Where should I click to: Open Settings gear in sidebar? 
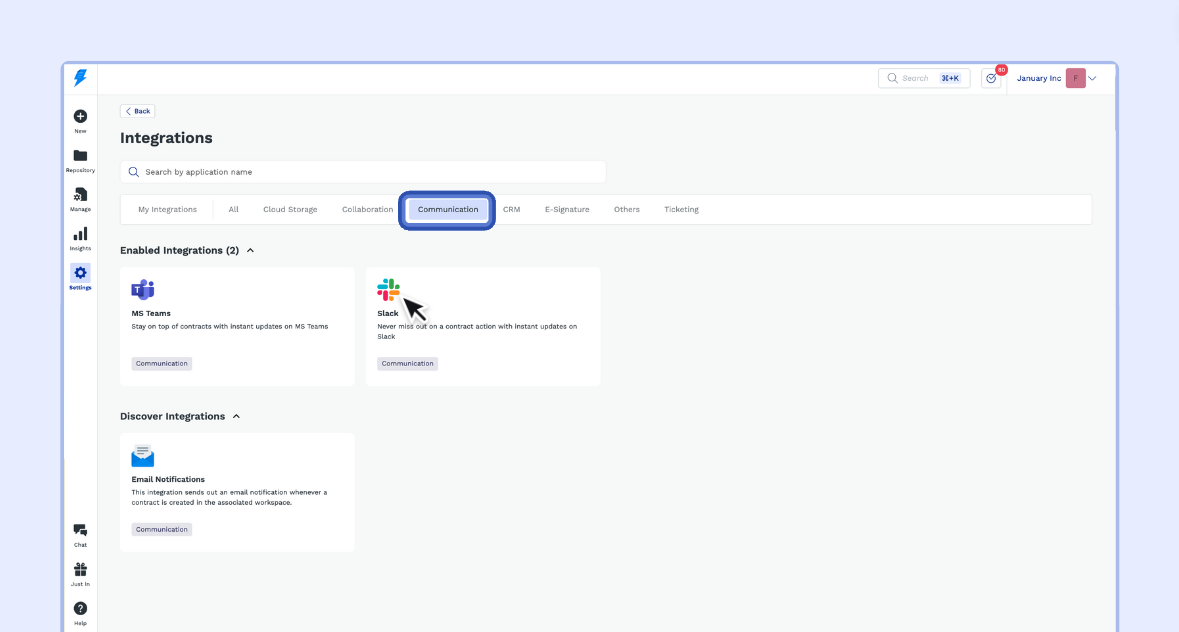[80, 277]
